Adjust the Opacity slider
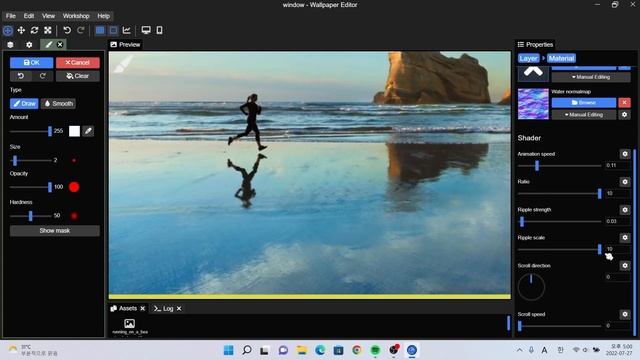This screenshot has width=640, height=360. point(31,187)
